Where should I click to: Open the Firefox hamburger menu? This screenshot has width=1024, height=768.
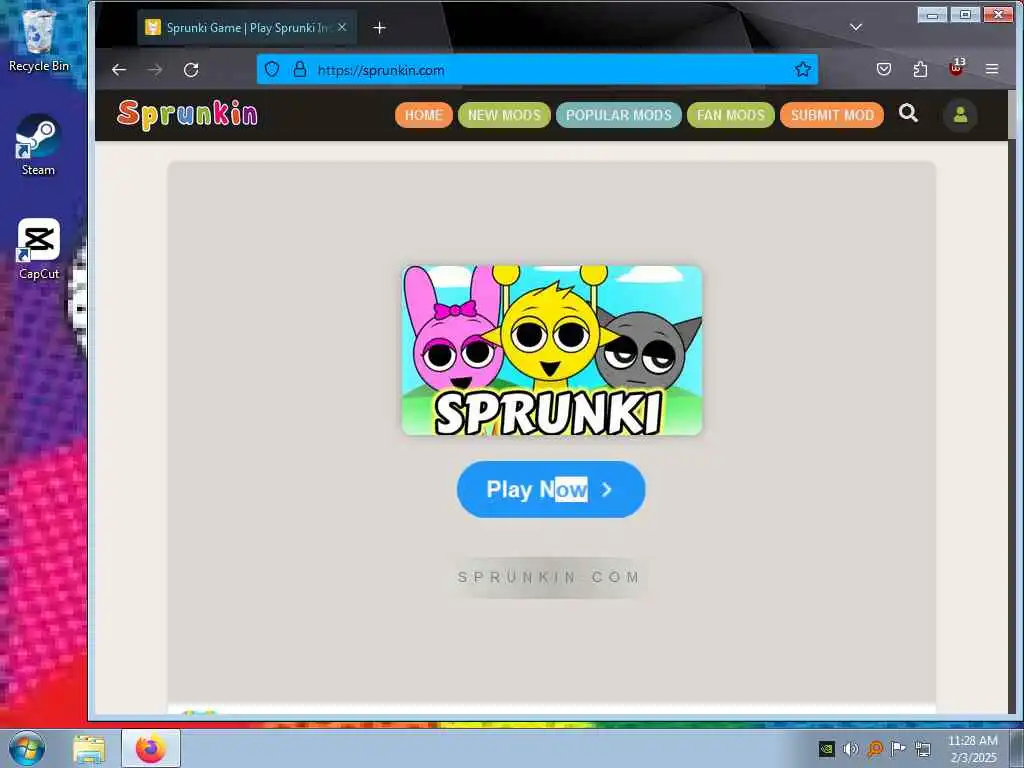point(992,69)
